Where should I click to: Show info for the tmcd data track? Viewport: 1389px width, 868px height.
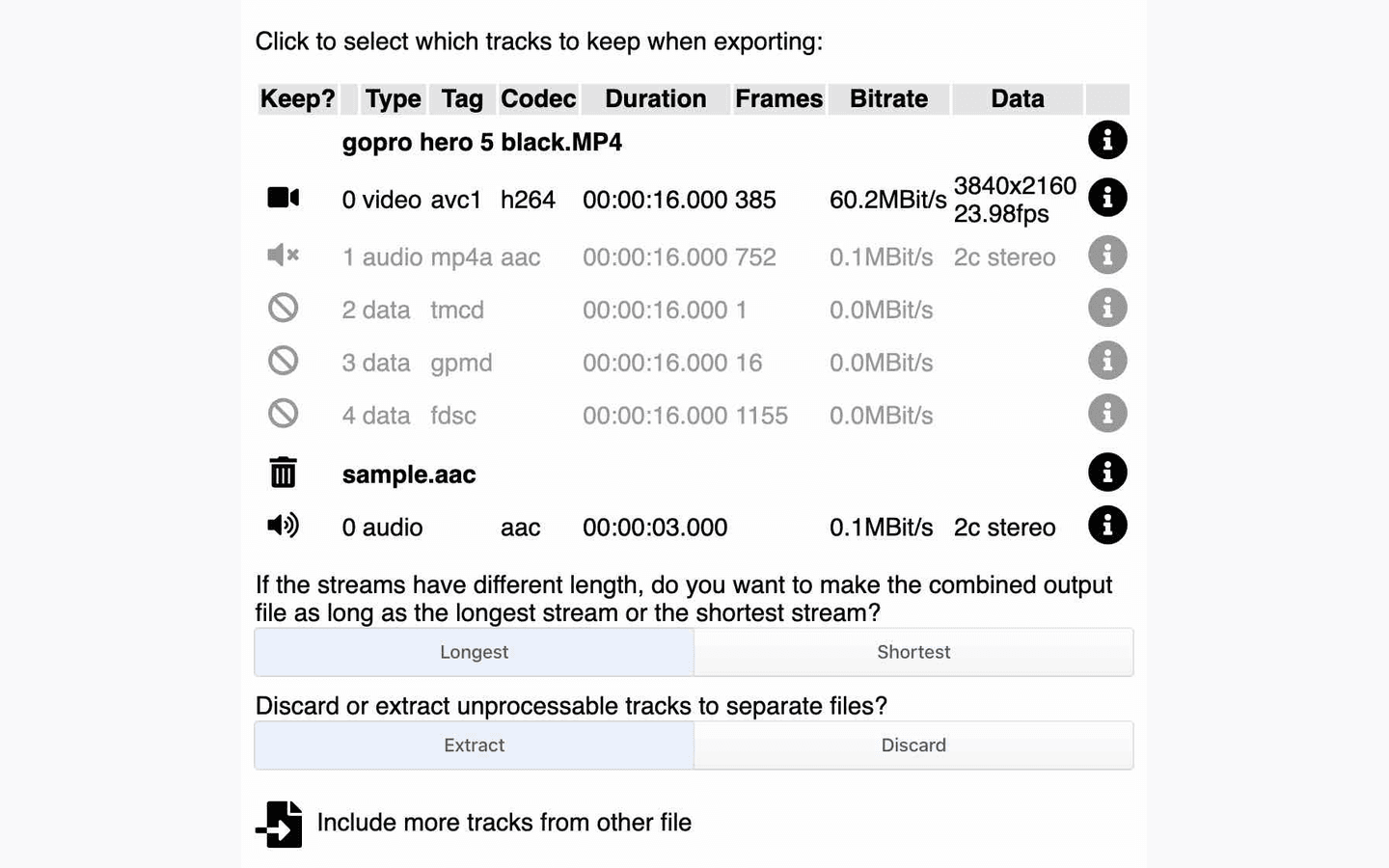(1107, 309)
